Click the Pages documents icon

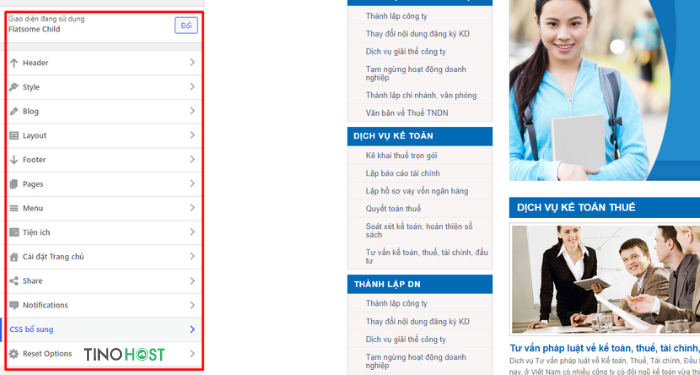tap(14, 184)
